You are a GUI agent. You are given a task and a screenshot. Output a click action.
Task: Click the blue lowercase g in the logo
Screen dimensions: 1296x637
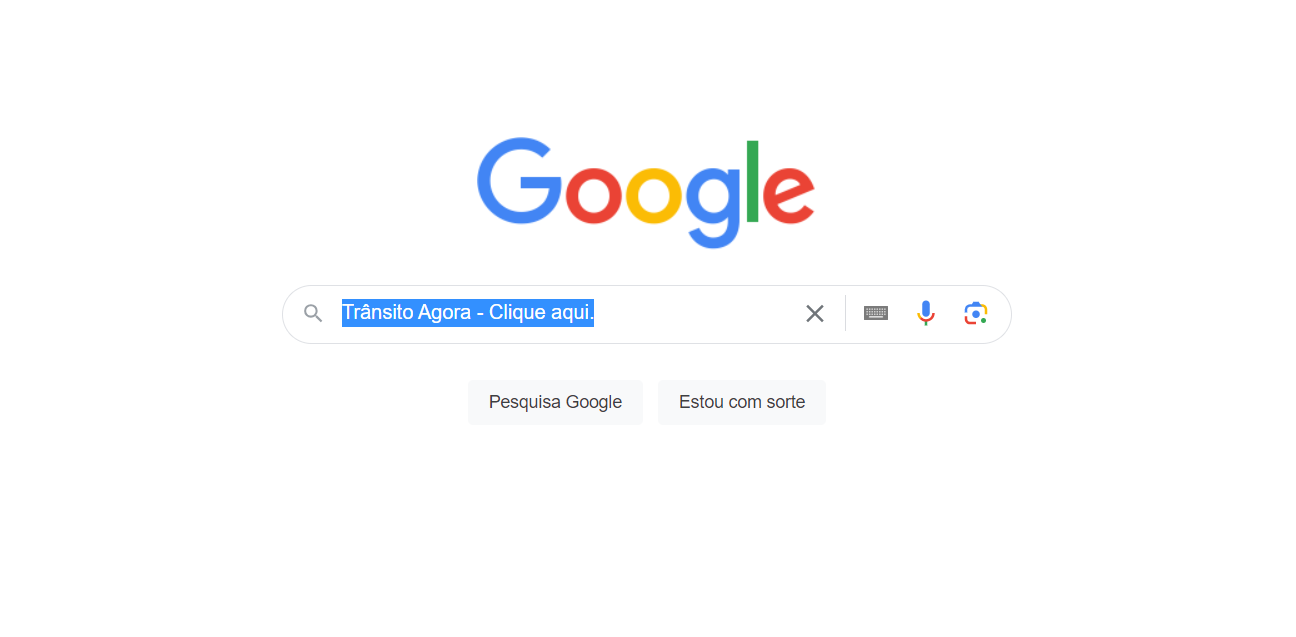pyautogui.click(x=714, y=207)
